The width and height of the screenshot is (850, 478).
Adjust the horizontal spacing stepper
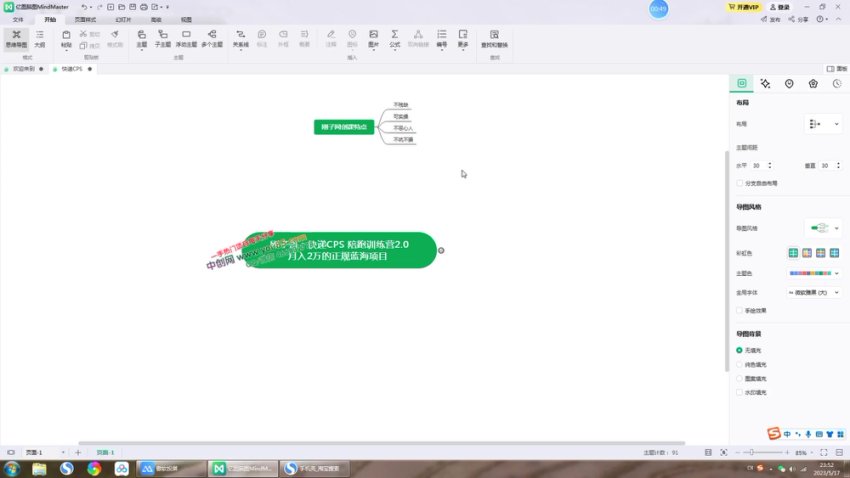770,165
